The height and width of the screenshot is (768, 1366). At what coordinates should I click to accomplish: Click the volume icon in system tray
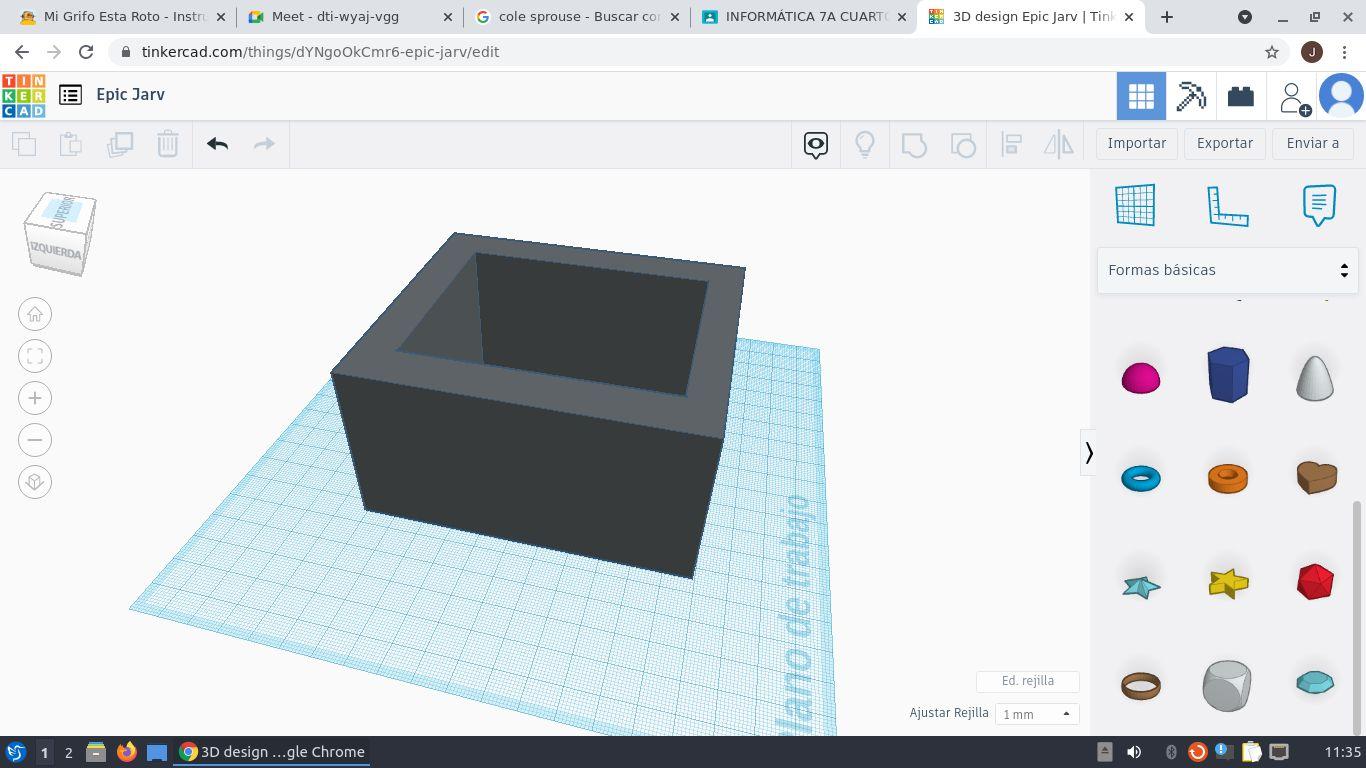pyautogui.click(x=1134, y=752)
